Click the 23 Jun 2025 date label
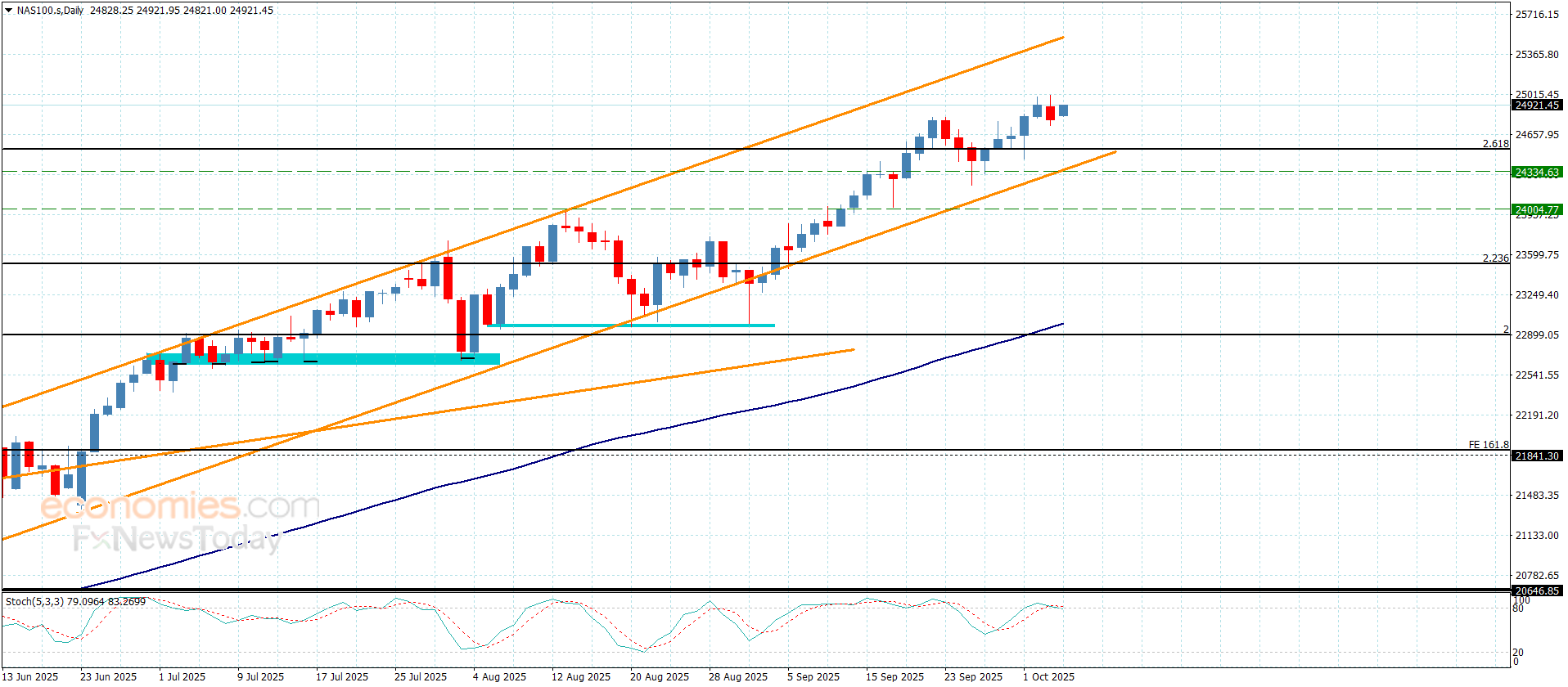 [x=109, y=677]
